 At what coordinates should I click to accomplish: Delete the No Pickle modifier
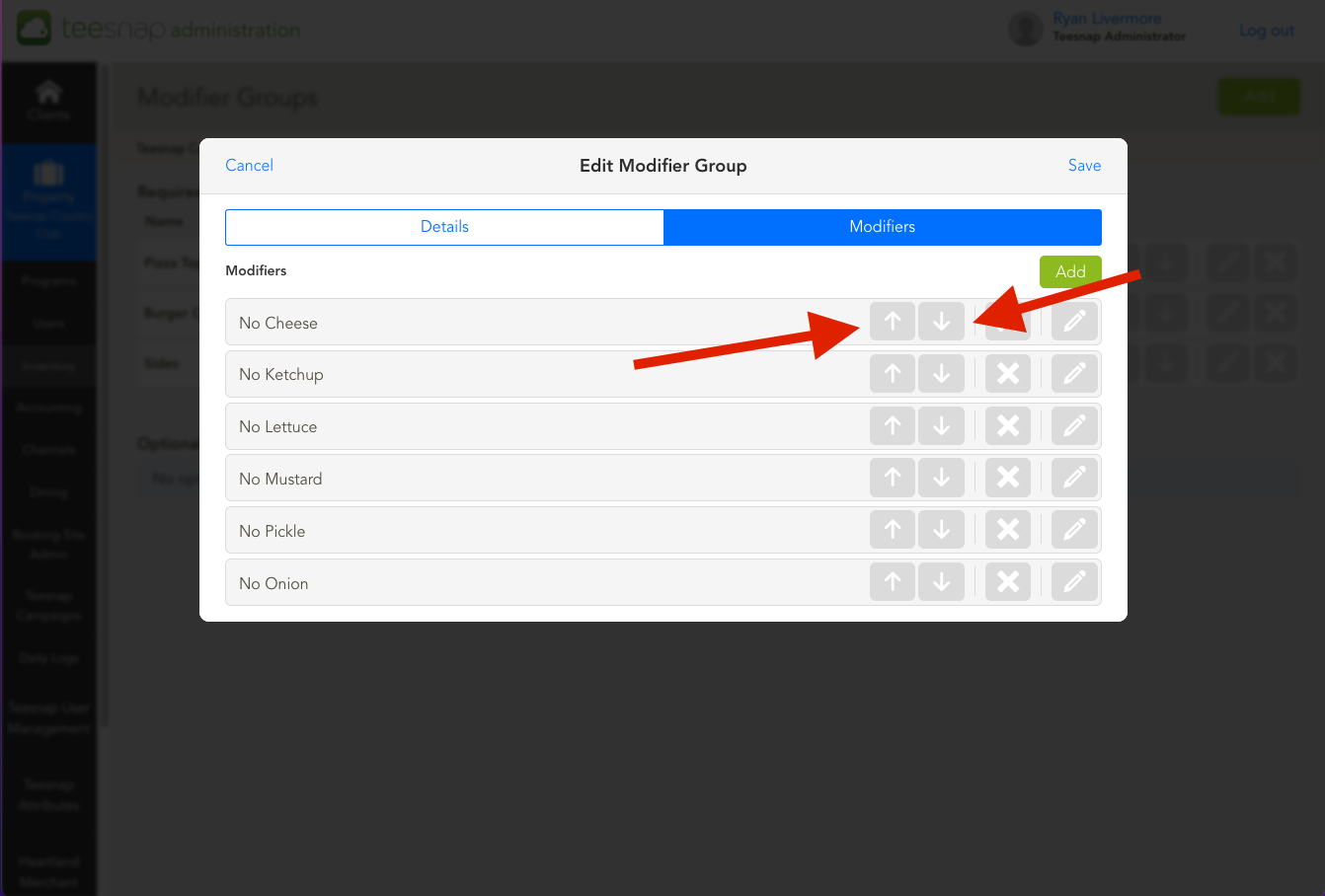(1008, 530)
